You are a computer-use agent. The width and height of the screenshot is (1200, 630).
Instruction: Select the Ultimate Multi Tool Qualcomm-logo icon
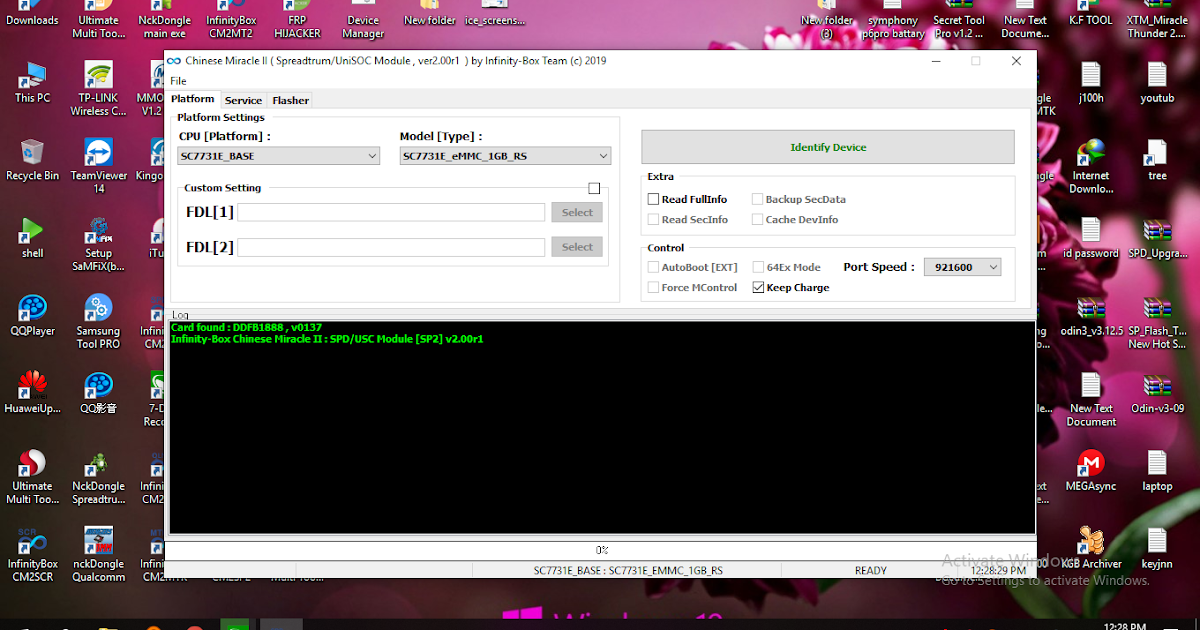(32, 477)
